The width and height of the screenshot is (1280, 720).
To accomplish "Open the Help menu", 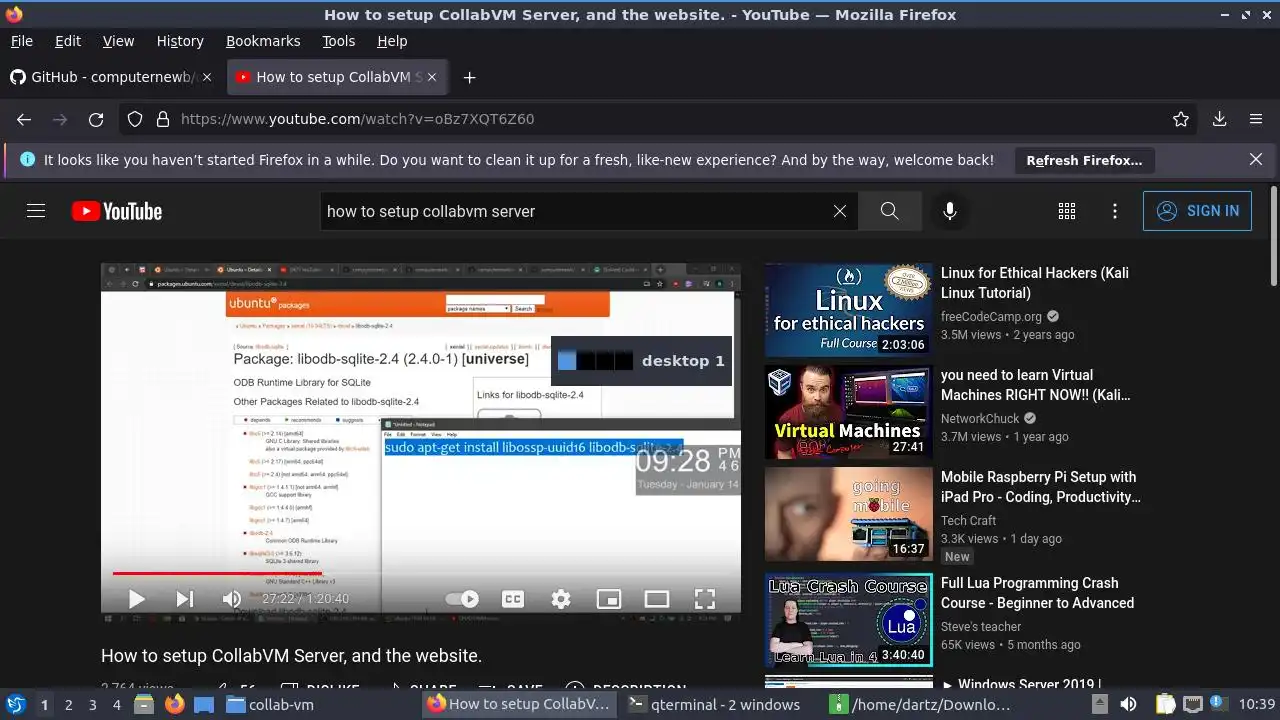I will 392,41.
